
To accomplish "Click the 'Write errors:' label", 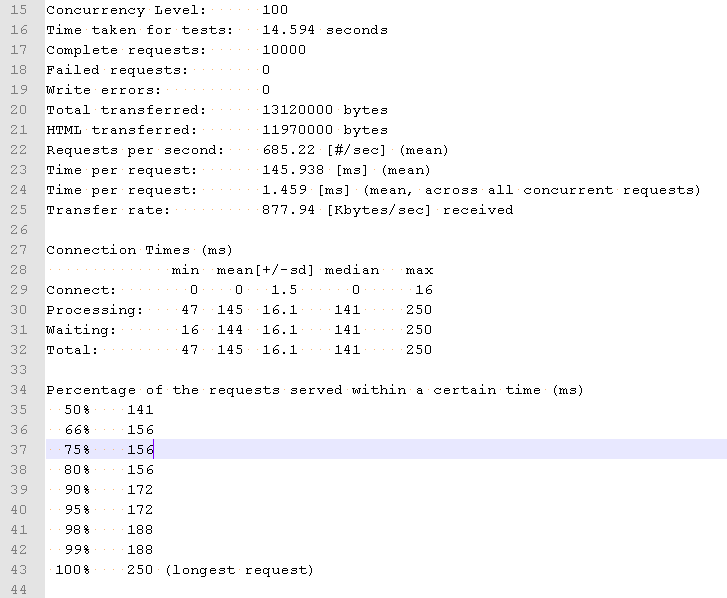I will pyautogui.click(x=103, y=89).
